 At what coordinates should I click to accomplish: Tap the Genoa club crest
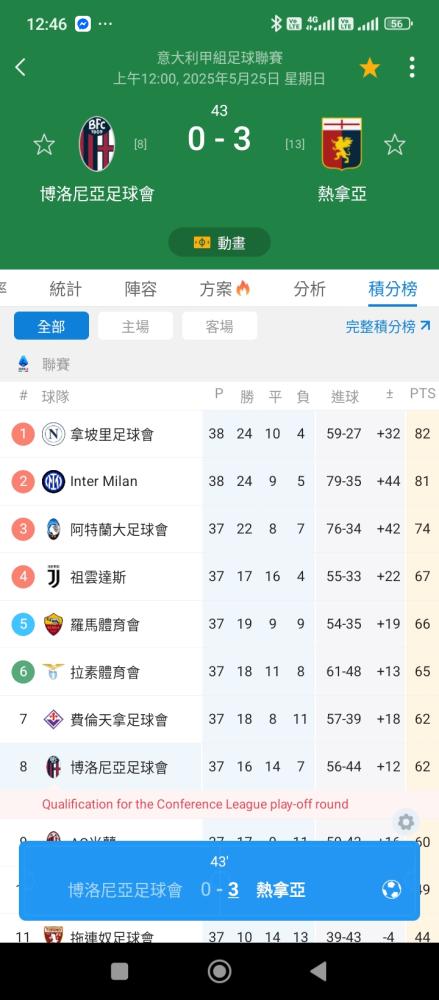341,144
